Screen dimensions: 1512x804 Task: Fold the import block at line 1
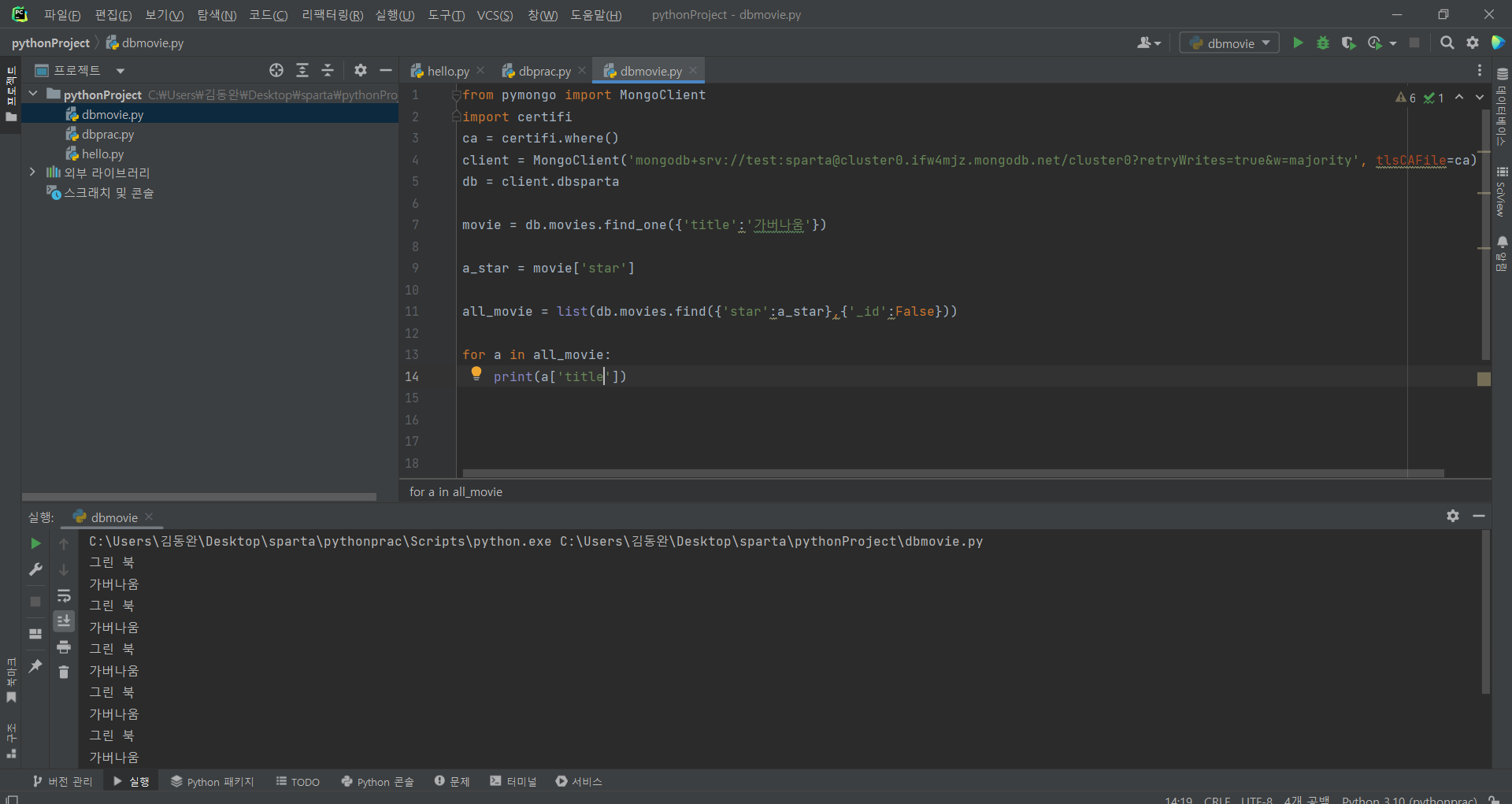point(456,94)
